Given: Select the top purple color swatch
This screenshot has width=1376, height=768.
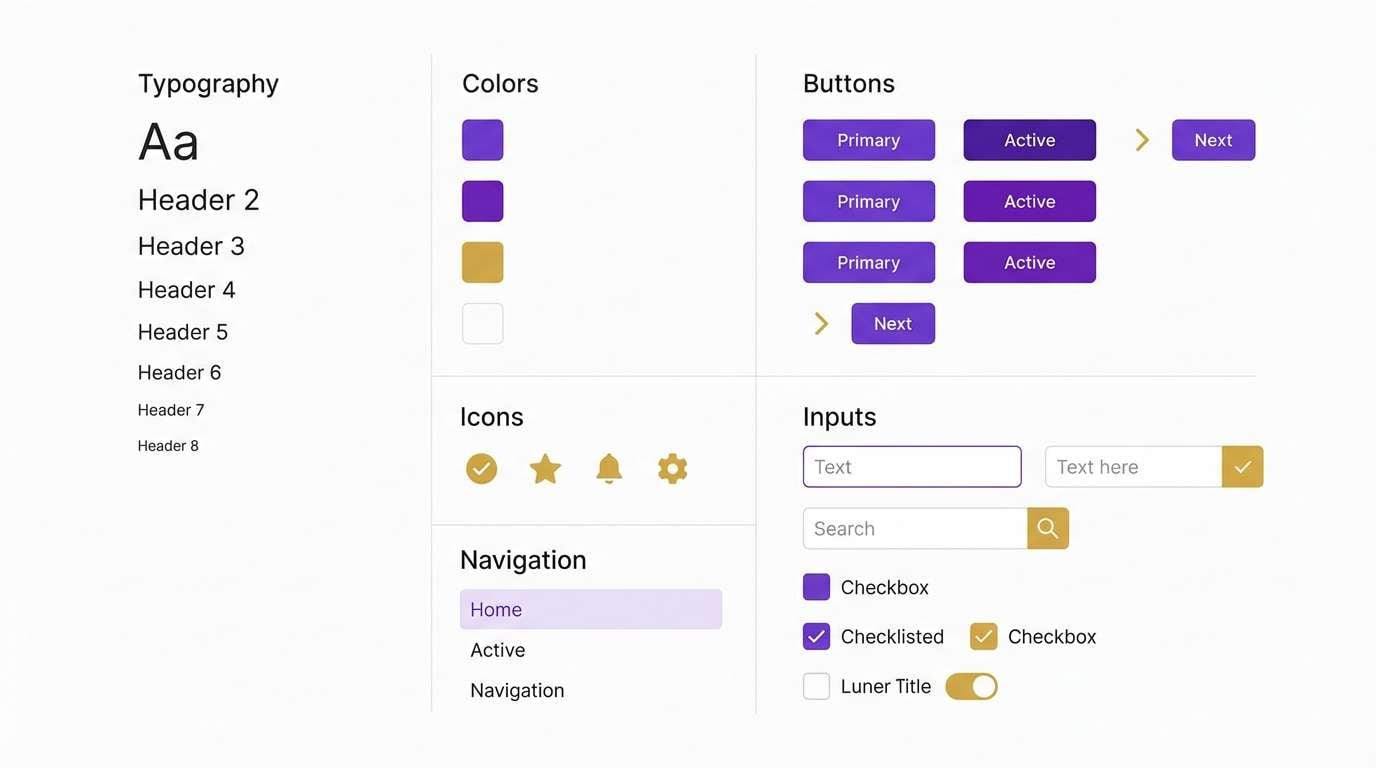Looking at the screenshot, I should 482,140.
